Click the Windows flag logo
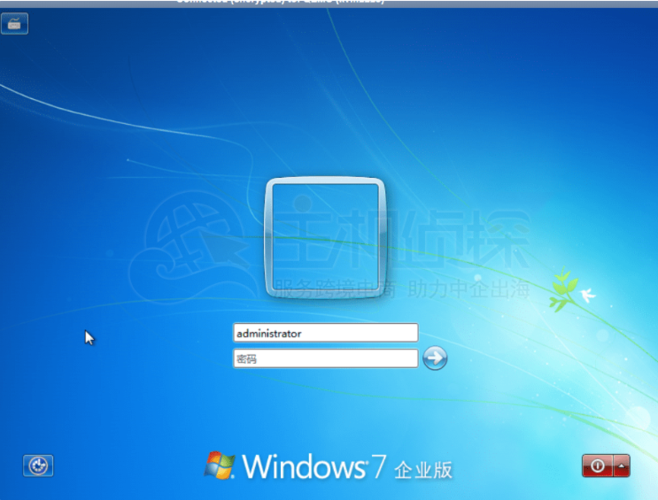This screenshot has width=658, height=500. coord(220,465)
